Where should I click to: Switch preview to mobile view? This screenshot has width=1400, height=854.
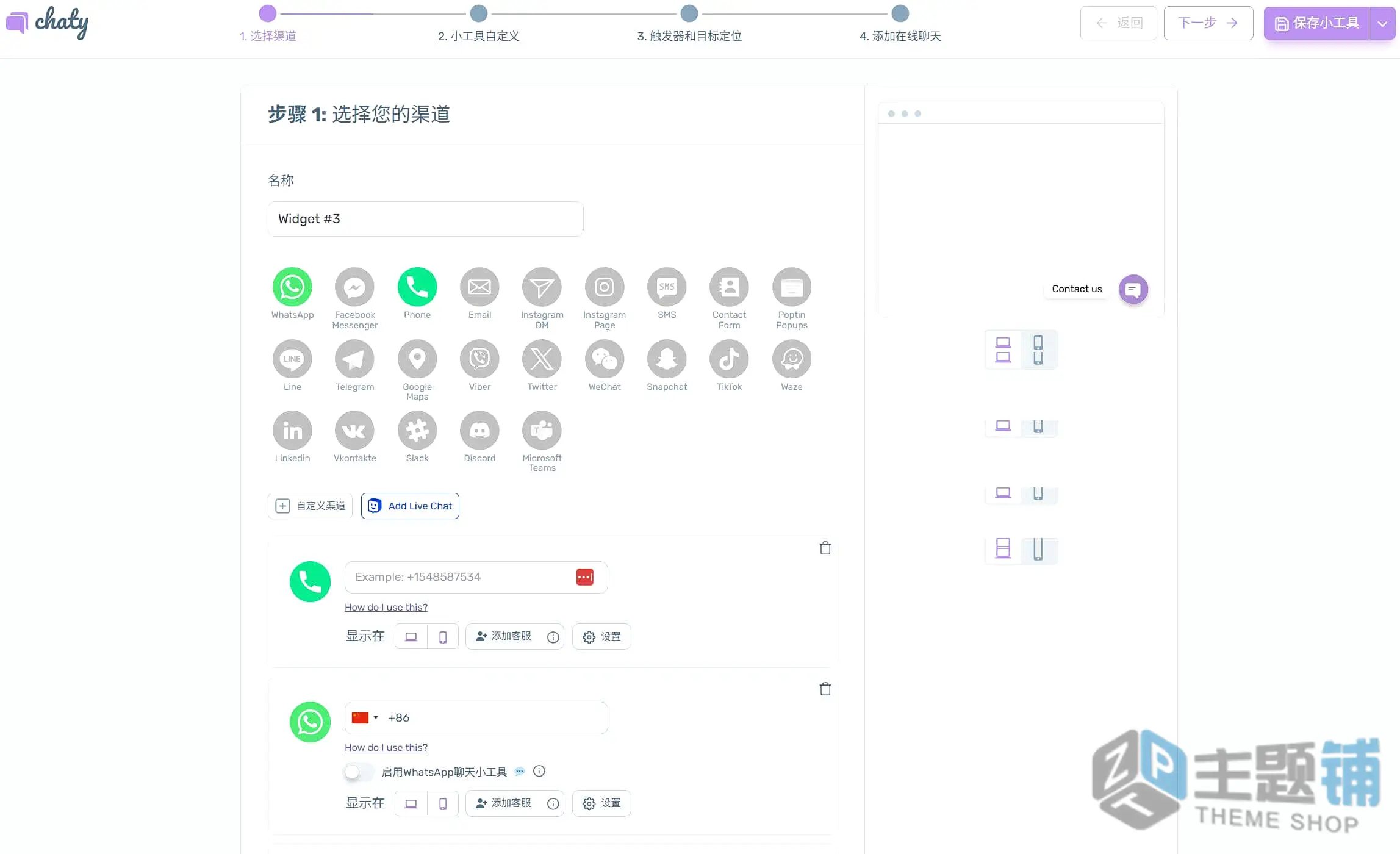point(1038,350)
